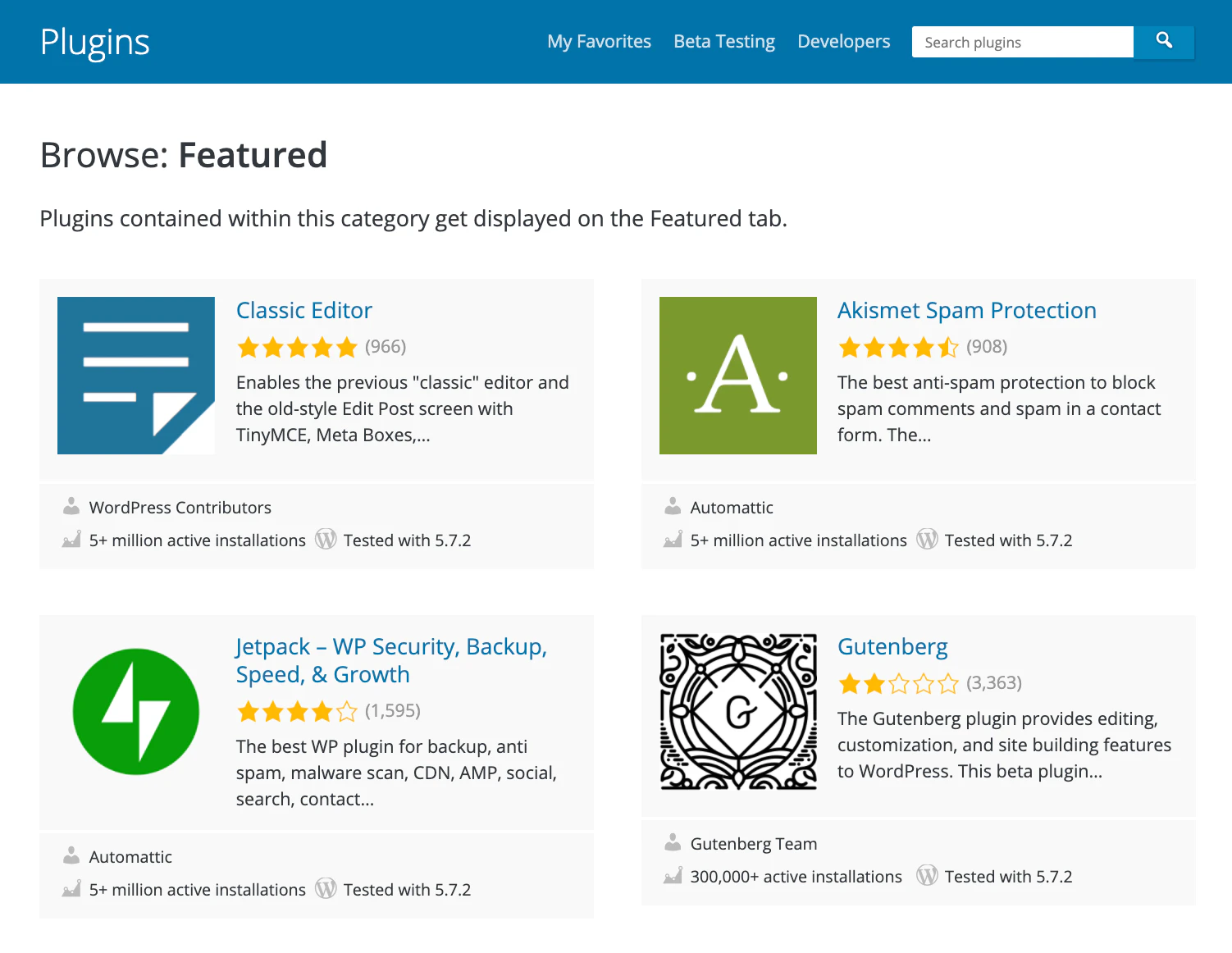
Task: Click author icon beside Automattic in Jetpack card
Action: [x=71, y=856]
